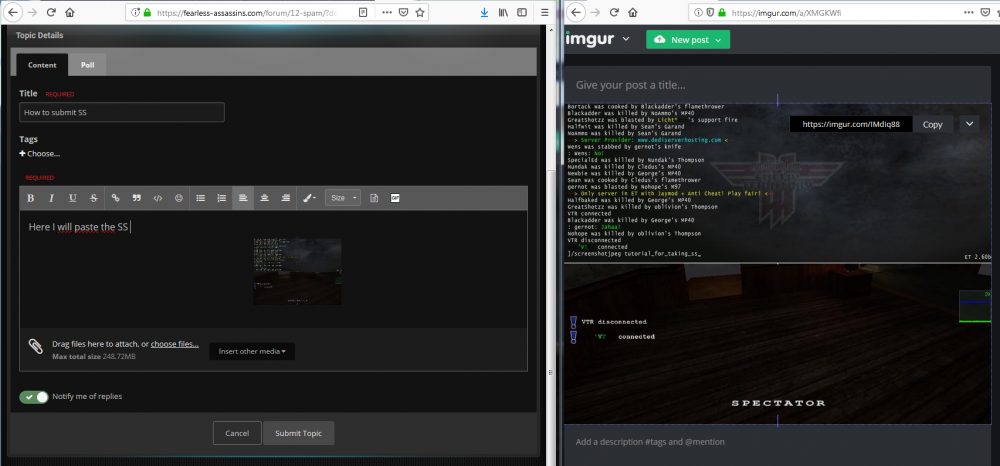Click the uploaded game screenshot on imgur
1000x466 pixels.
pyautogui.click(x=777, y=264)
